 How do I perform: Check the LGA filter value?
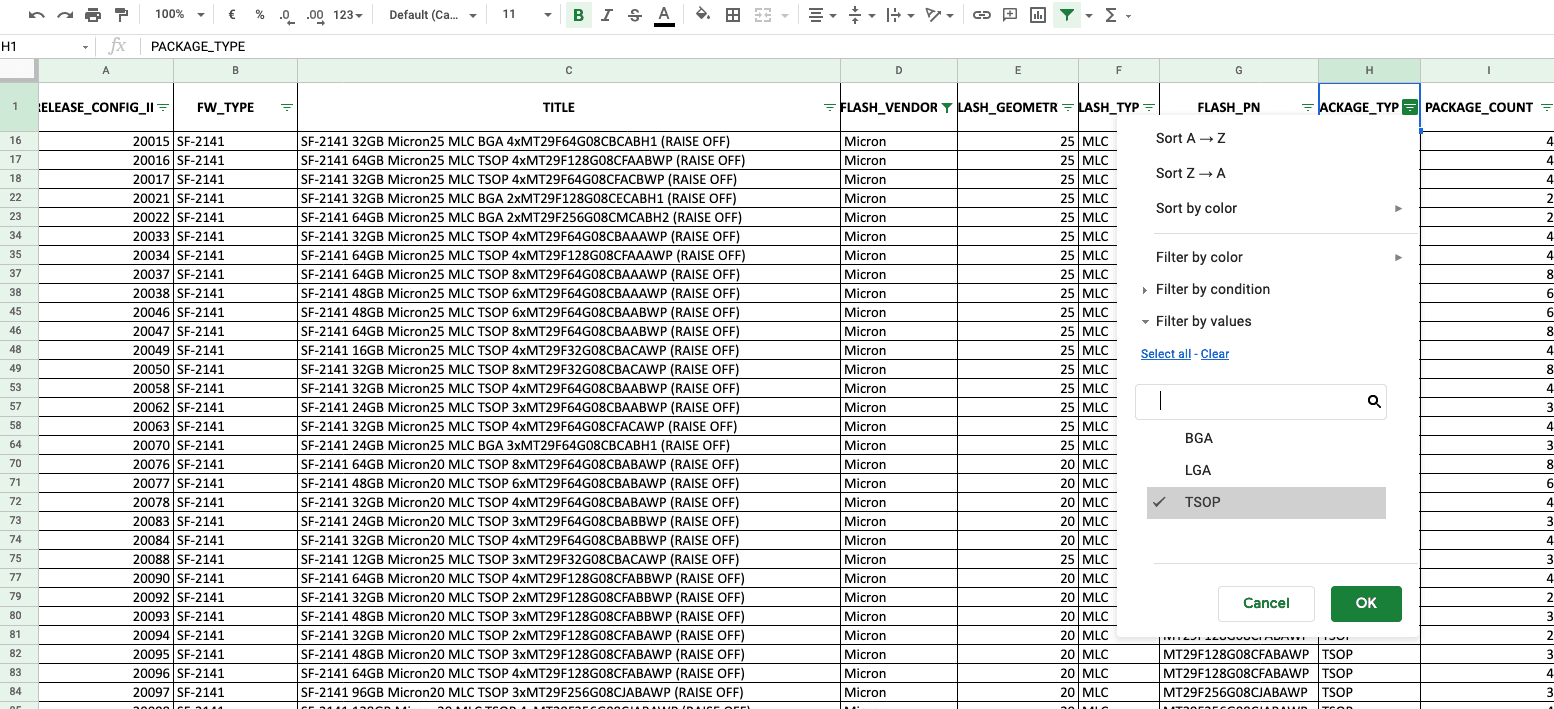(1197, 470)
